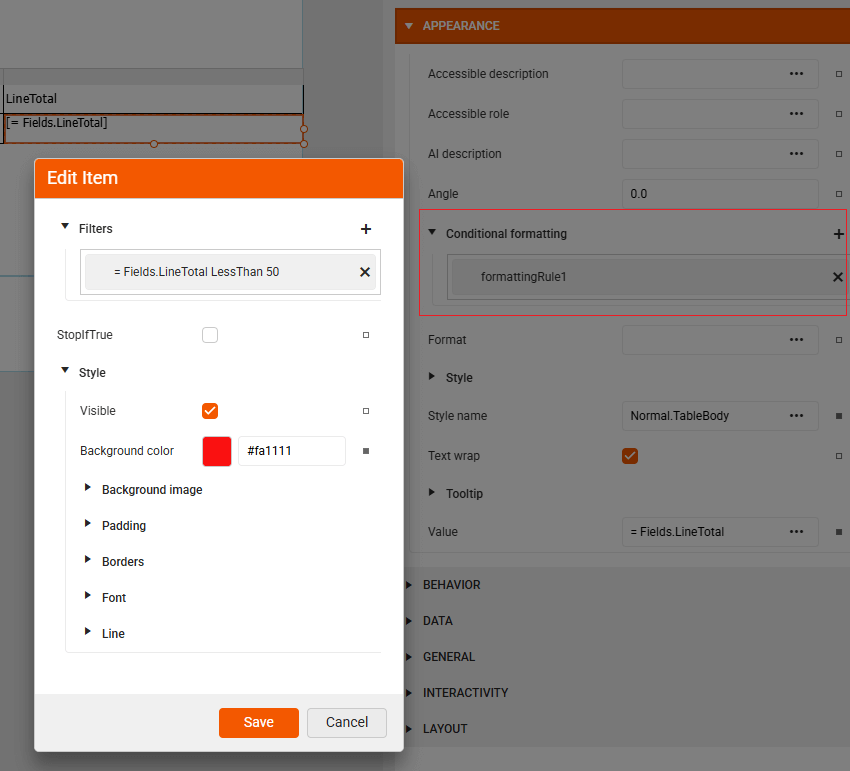850x771 pixels.
Task: Expand Line options
Action: 87,632
